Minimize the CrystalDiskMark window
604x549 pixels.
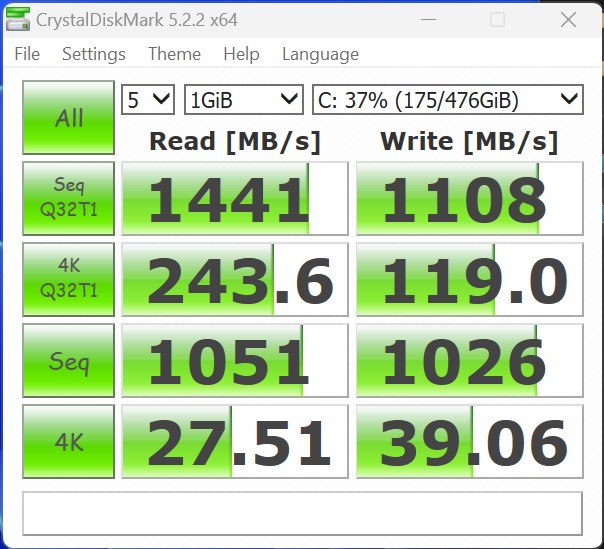click(x=428, y=19)
